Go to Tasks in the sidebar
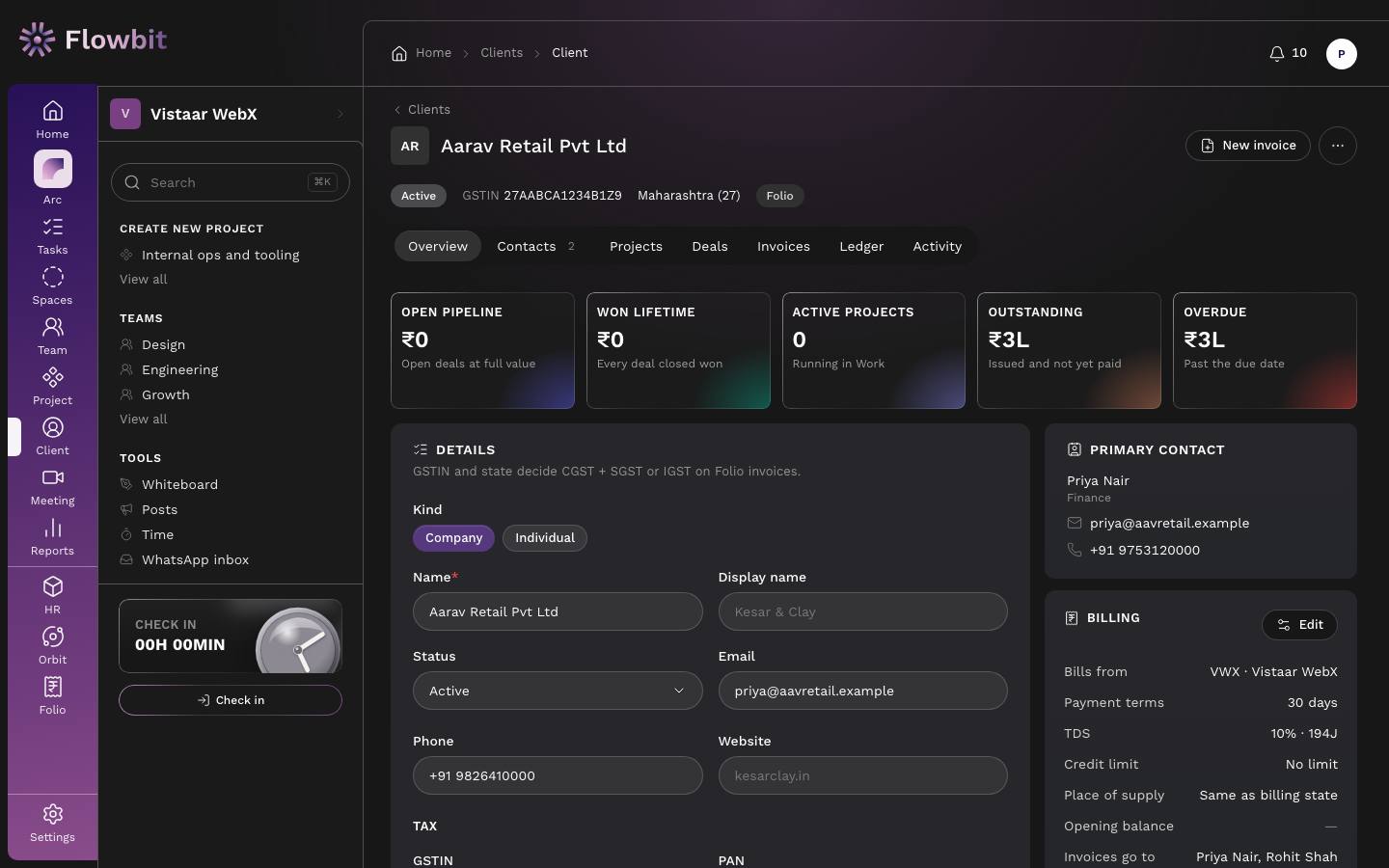The width and height of the screenshot is (1389, 868). 52,236
